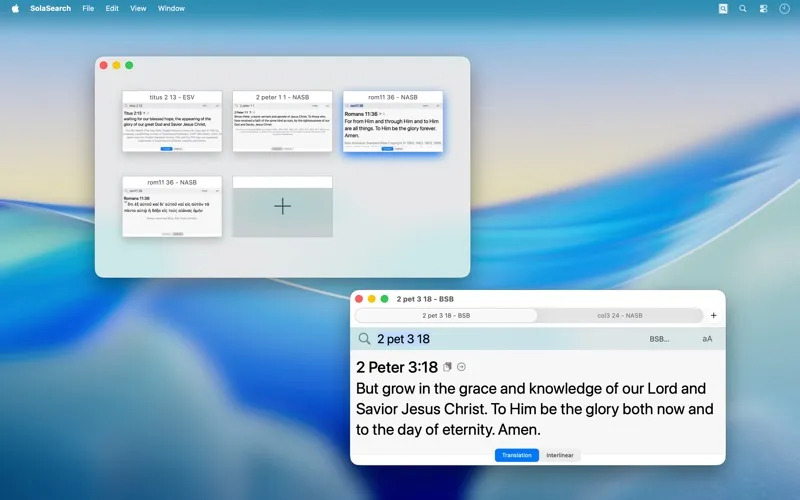The width and height of the screenshot is (800, 500).
Task: Zoom the tab overview window with green button
Action: pos(129,65)
